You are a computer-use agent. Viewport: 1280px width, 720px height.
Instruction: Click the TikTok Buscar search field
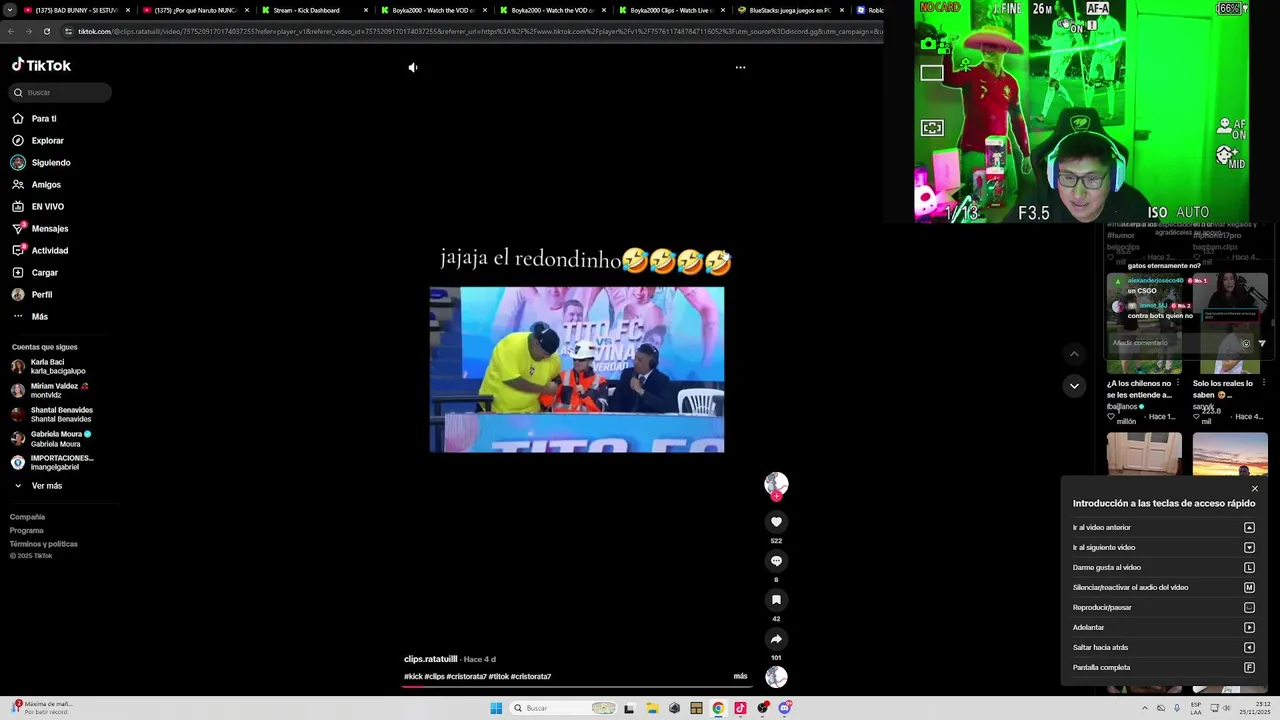coord(61,92)
